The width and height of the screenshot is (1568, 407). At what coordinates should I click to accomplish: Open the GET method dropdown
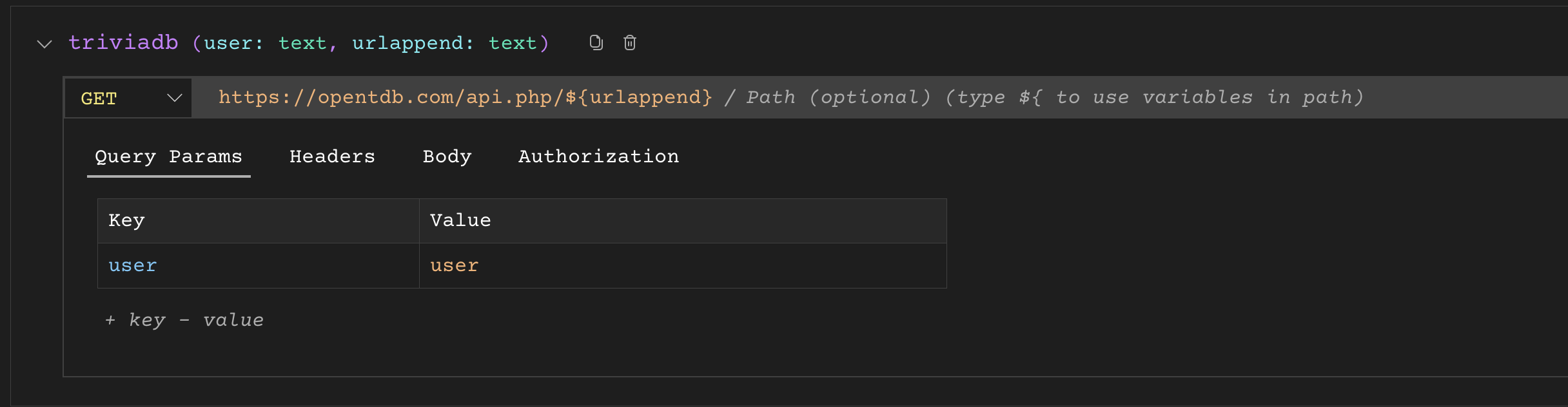128,98
